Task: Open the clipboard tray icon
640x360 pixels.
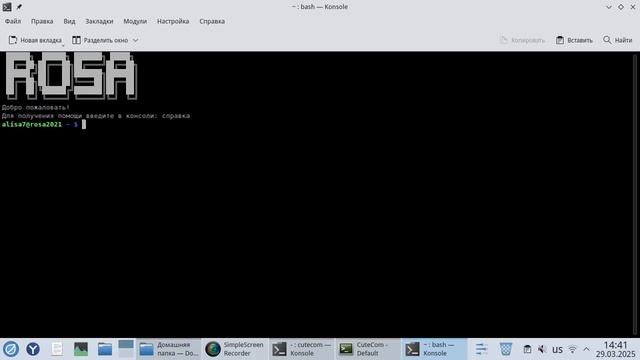Action: point(527,349)
